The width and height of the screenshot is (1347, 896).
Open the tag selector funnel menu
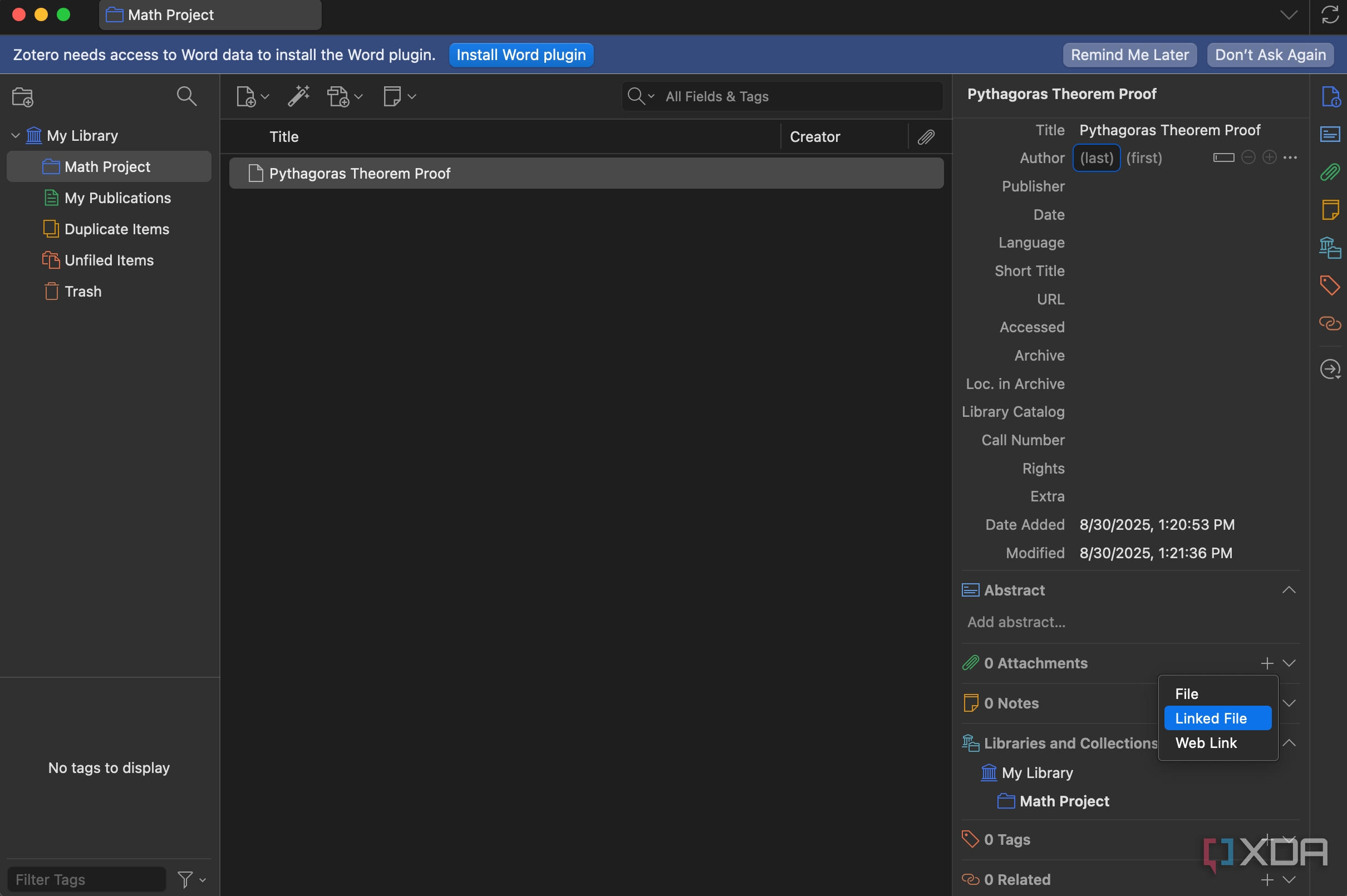click(191, 879)
